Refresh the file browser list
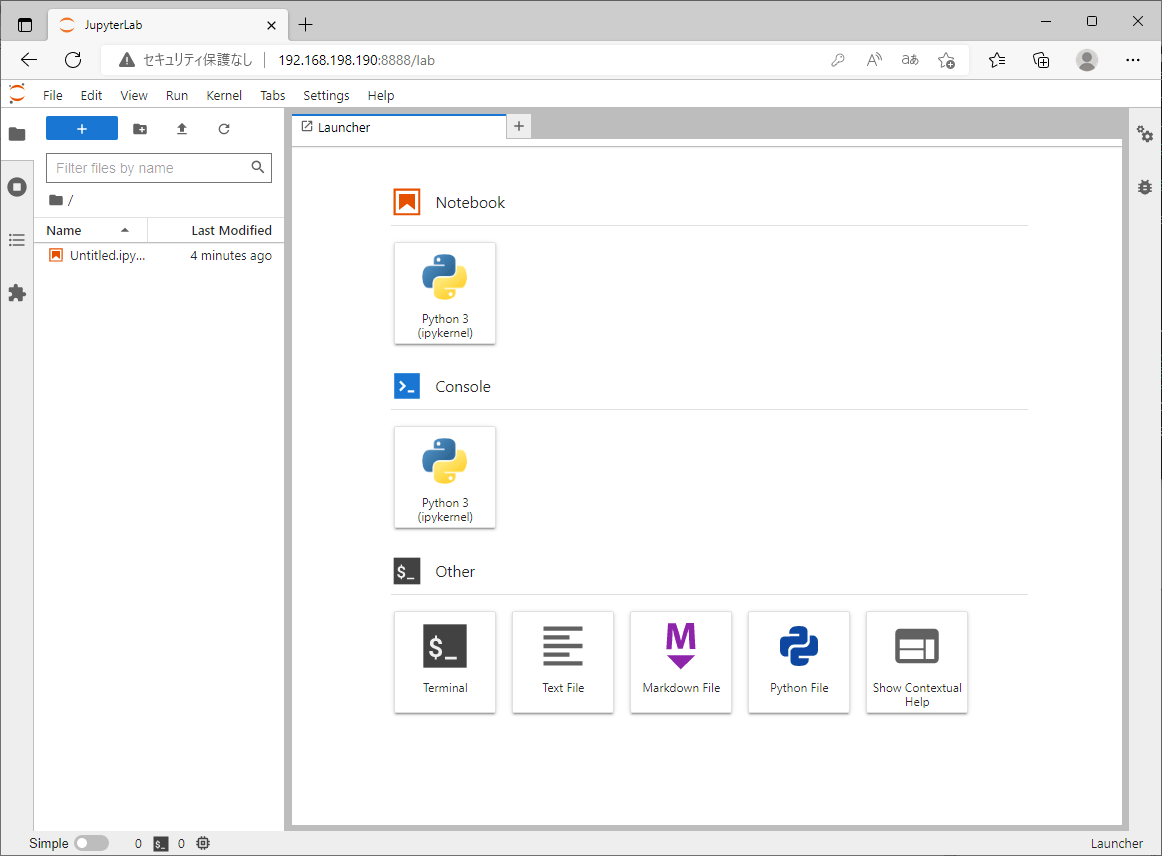This screenshot has height=856, width=1162. (x=224, y=129)
